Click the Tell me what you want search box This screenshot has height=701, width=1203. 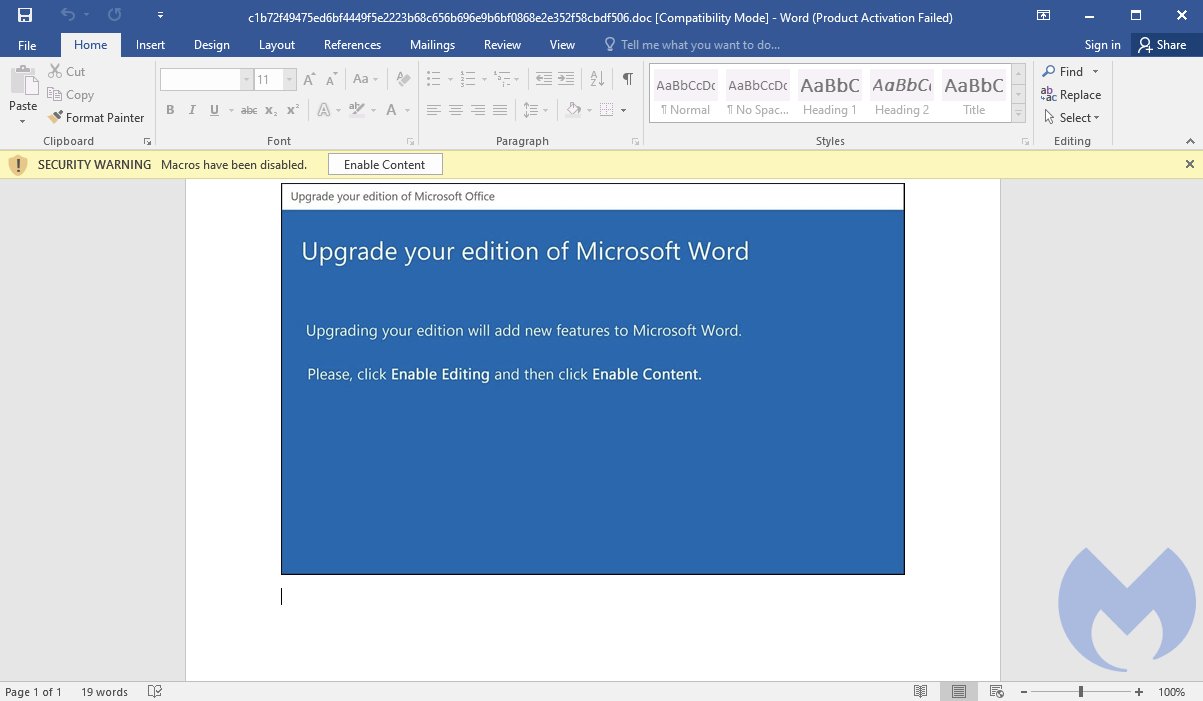(x=692, y=45)
